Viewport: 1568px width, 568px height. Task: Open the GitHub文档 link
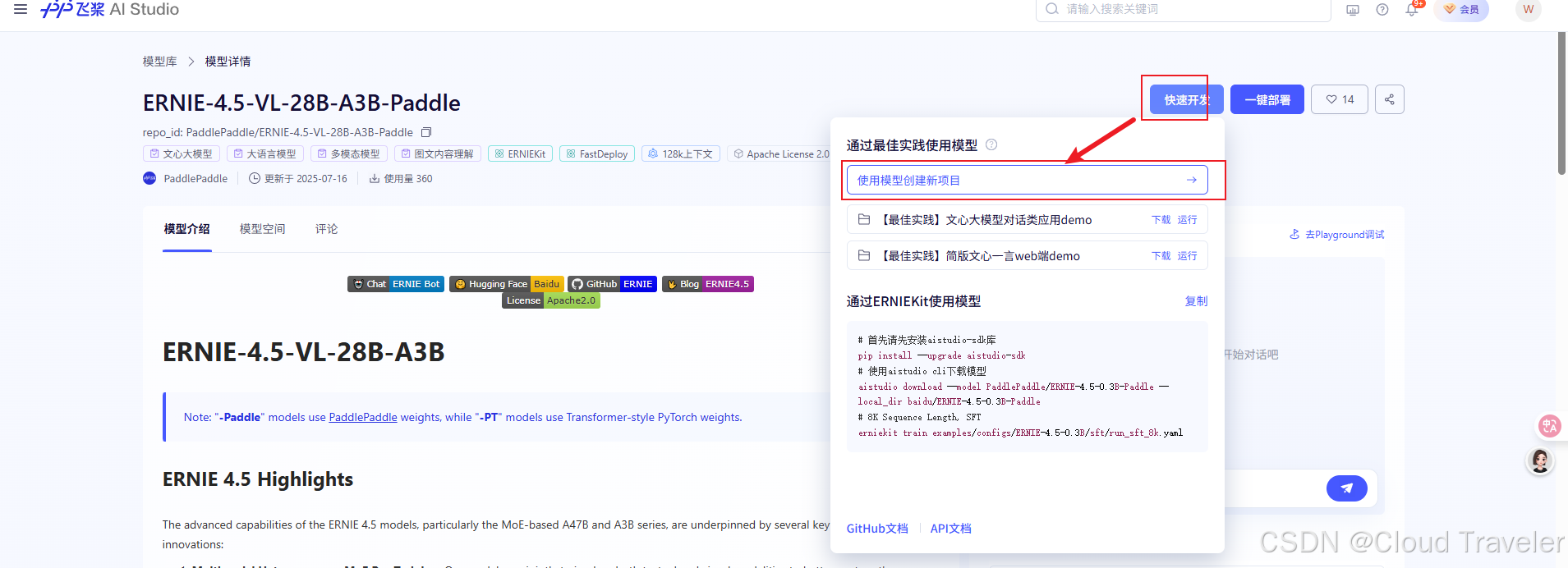click(877, 529)
